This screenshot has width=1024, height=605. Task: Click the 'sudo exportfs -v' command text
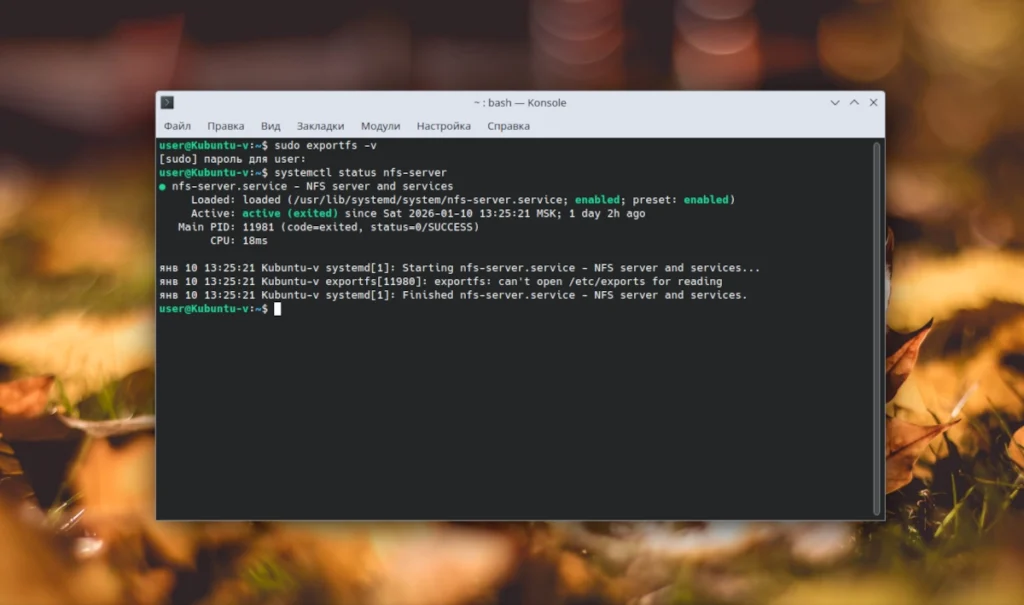tap(325, 145)
